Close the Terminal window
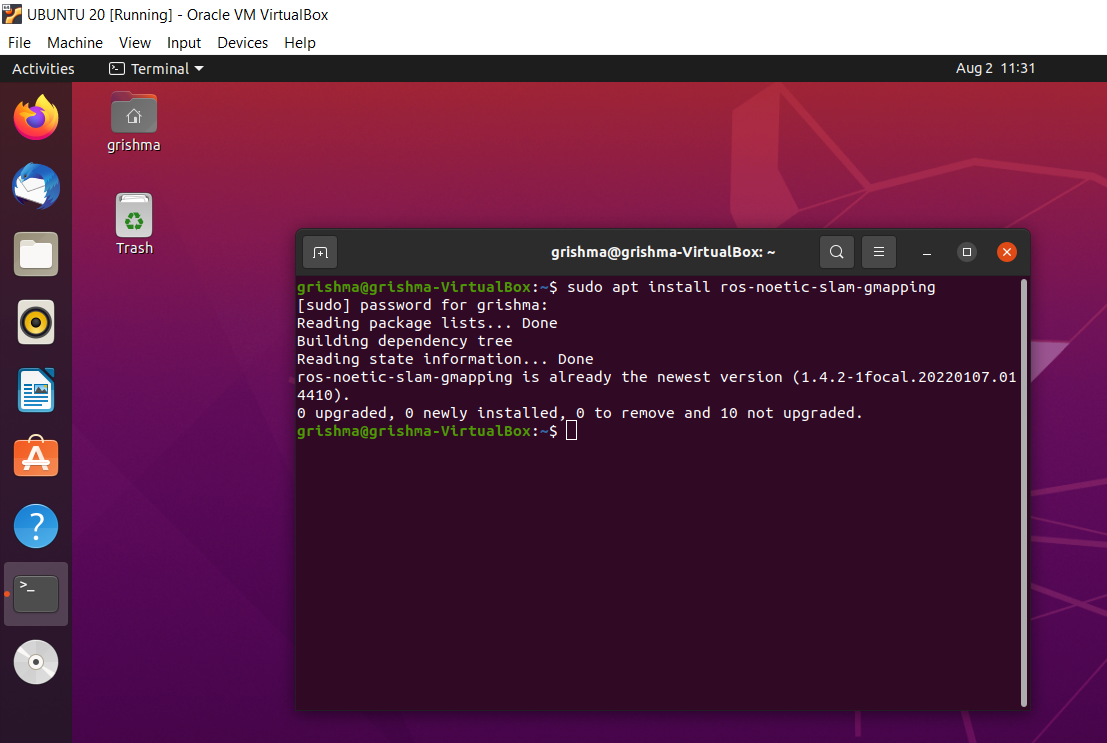The image size is (1107, 743). pyautogui.click(x=1007, y=252)
